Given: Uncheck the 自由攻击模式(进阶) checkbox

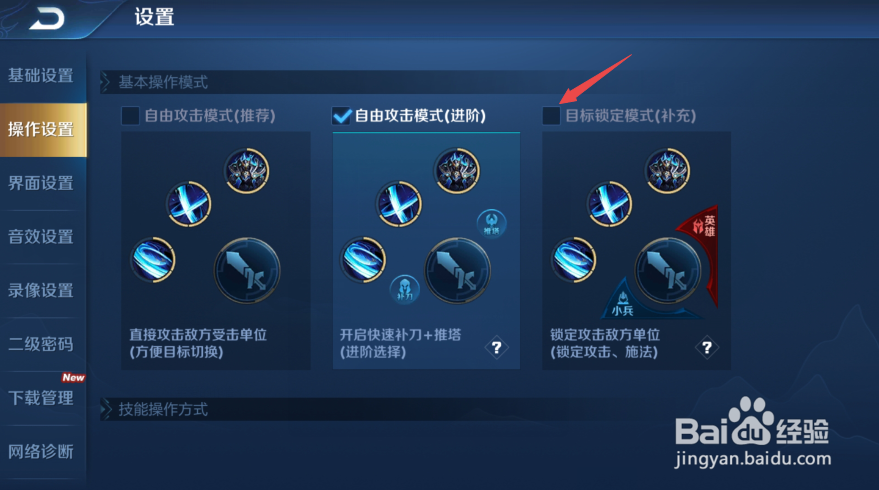Looking at the screenshot, I should click(341, 116).
